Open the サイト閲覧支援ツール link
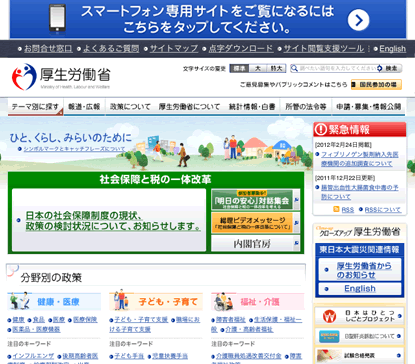 coord(324,49)
